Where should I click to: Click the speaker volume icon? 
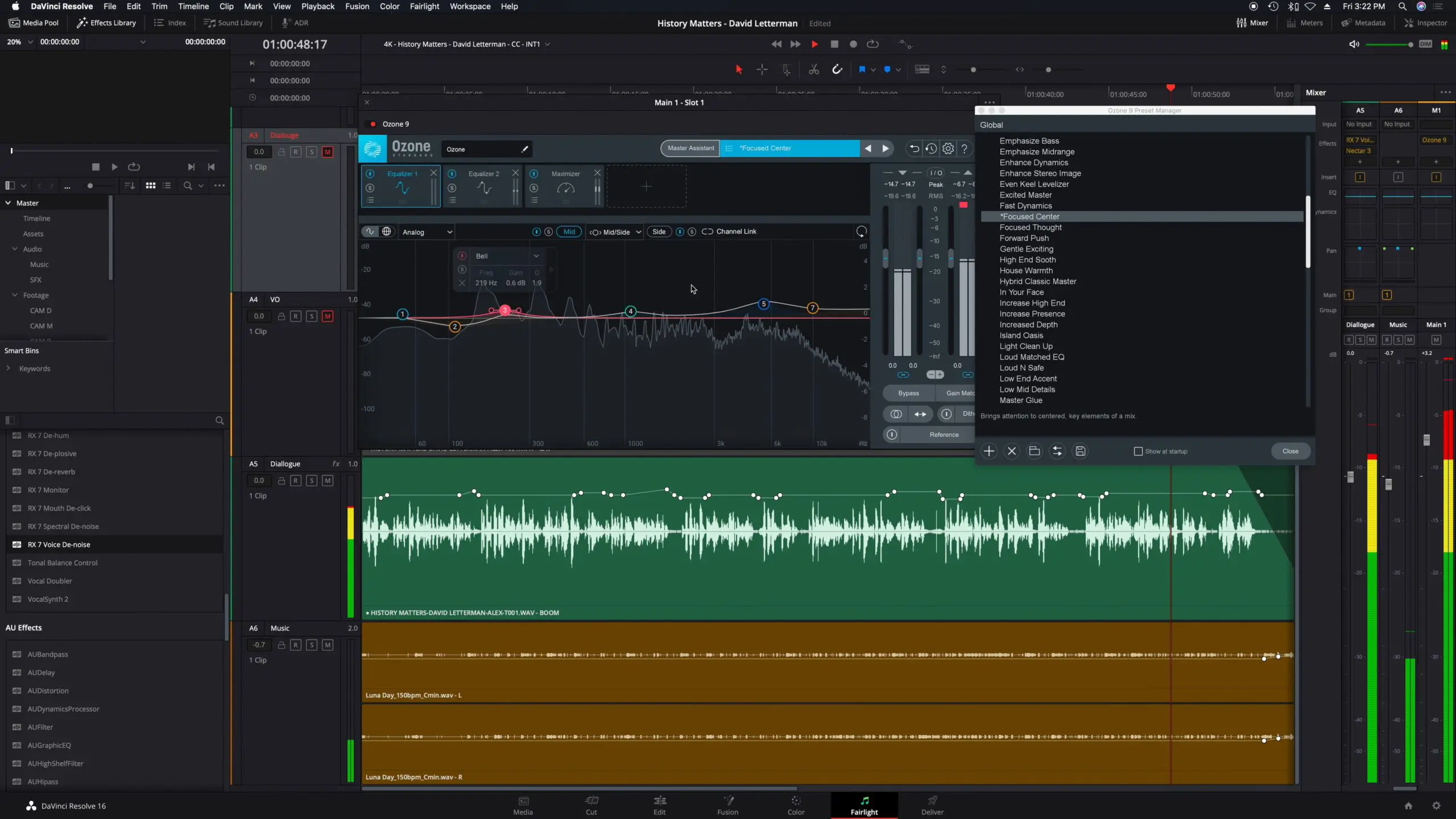pos(1354,44)
